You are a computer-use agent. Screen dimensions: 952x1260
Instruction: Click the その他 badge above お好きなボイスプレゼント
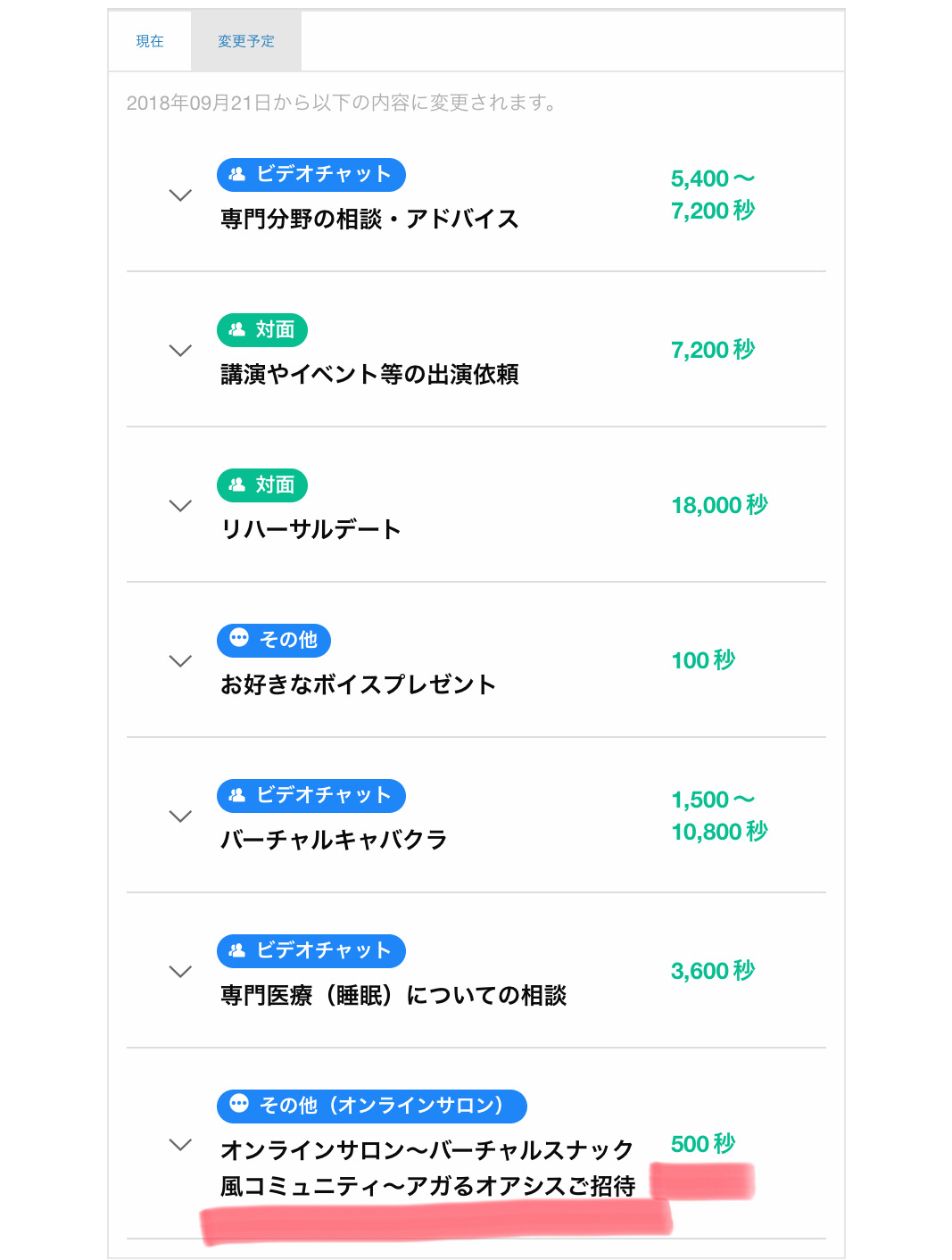[274, 640]
